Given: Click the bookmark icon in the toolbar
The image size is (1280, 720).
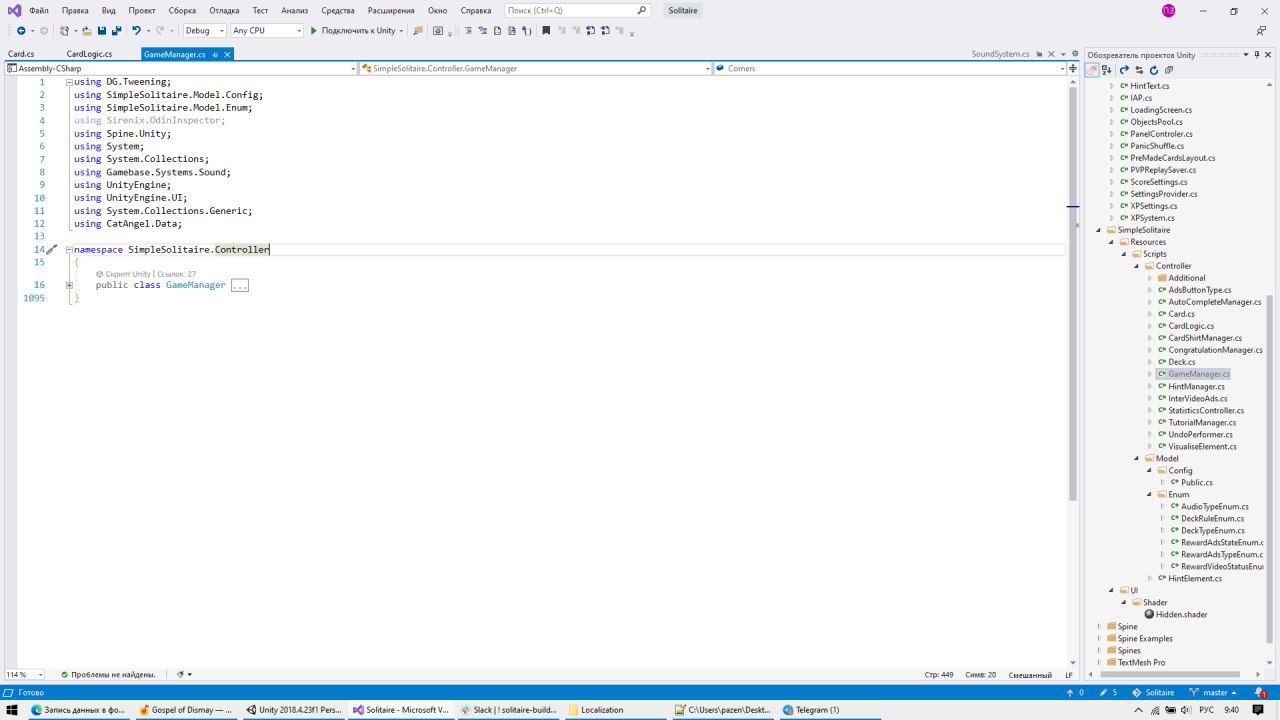Looking at the screenshot, I should tap(546, 31).
